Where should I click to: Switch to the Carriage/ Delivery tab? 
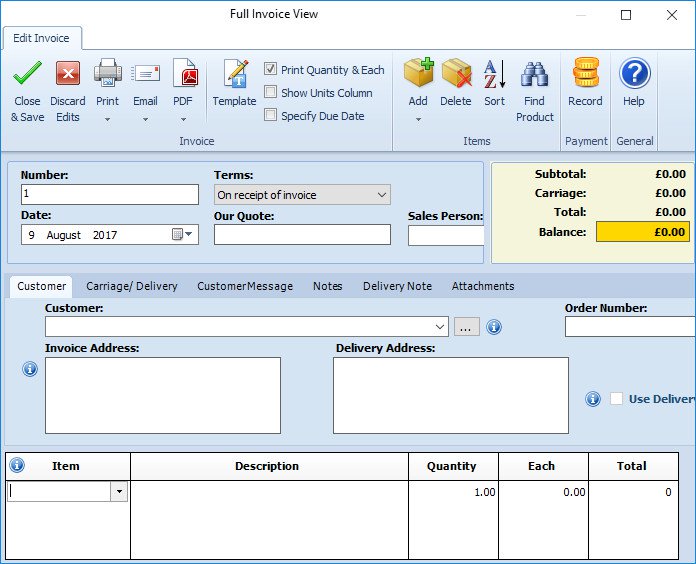pyautogui.click(x=132, y=286)
